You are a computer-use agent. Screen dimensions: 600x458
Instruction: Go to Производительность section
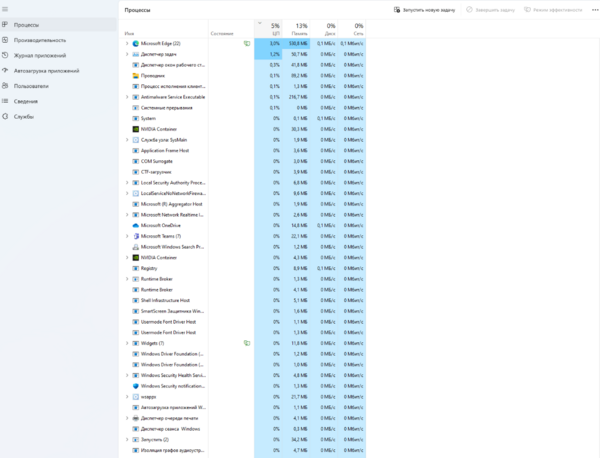40,40
